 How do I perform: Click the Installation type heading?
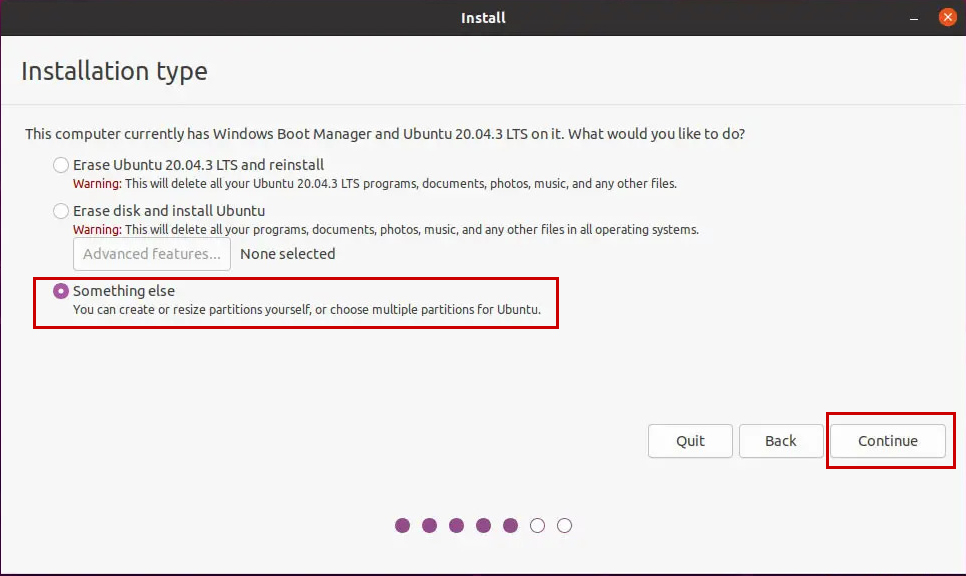(x=114, y=71)
